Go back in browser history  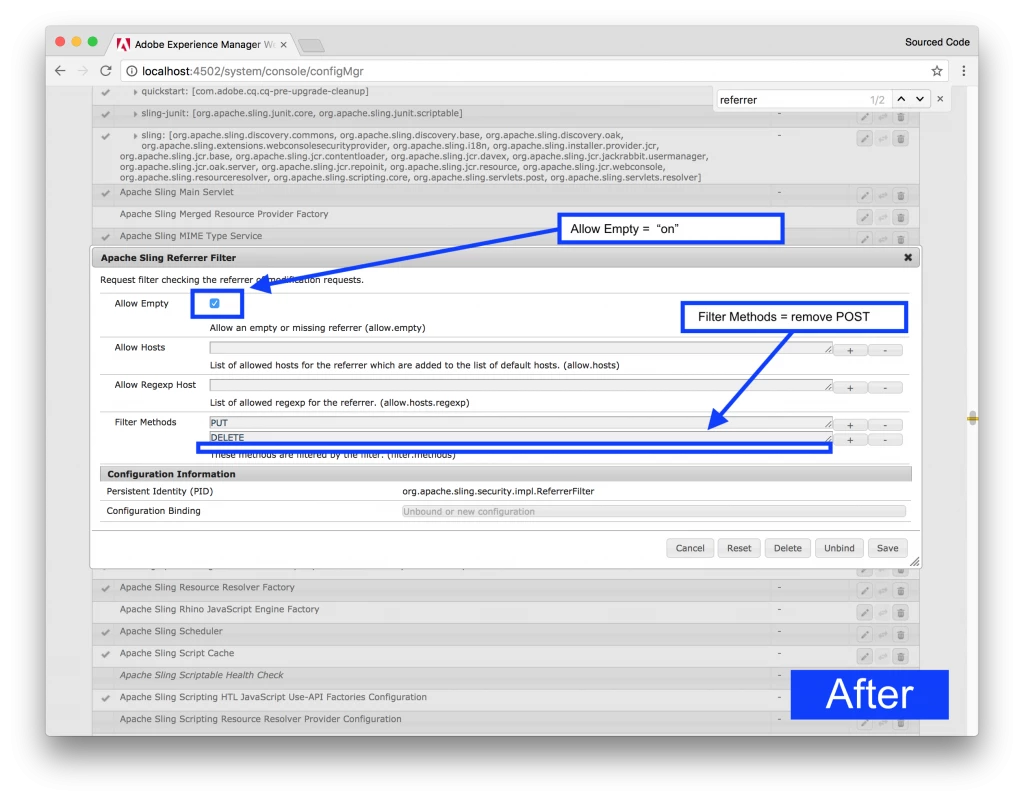click(x=60, y=71)
